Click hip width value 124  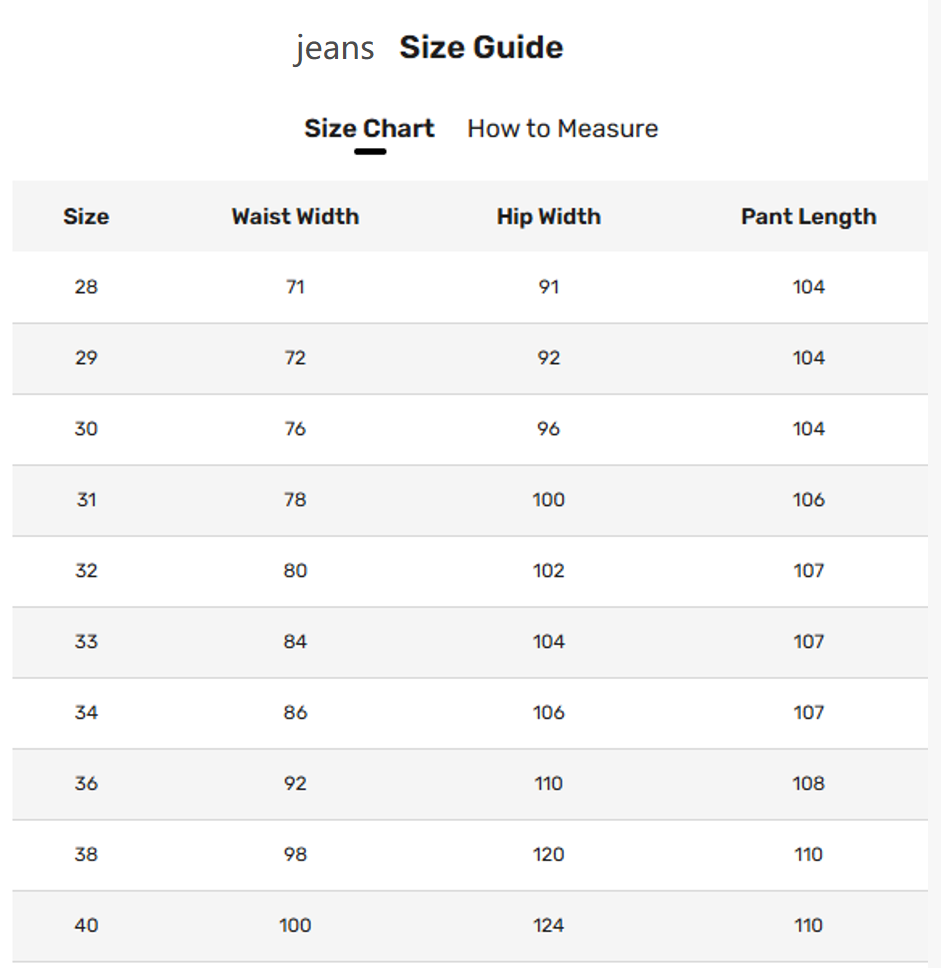tap(548, 926)
